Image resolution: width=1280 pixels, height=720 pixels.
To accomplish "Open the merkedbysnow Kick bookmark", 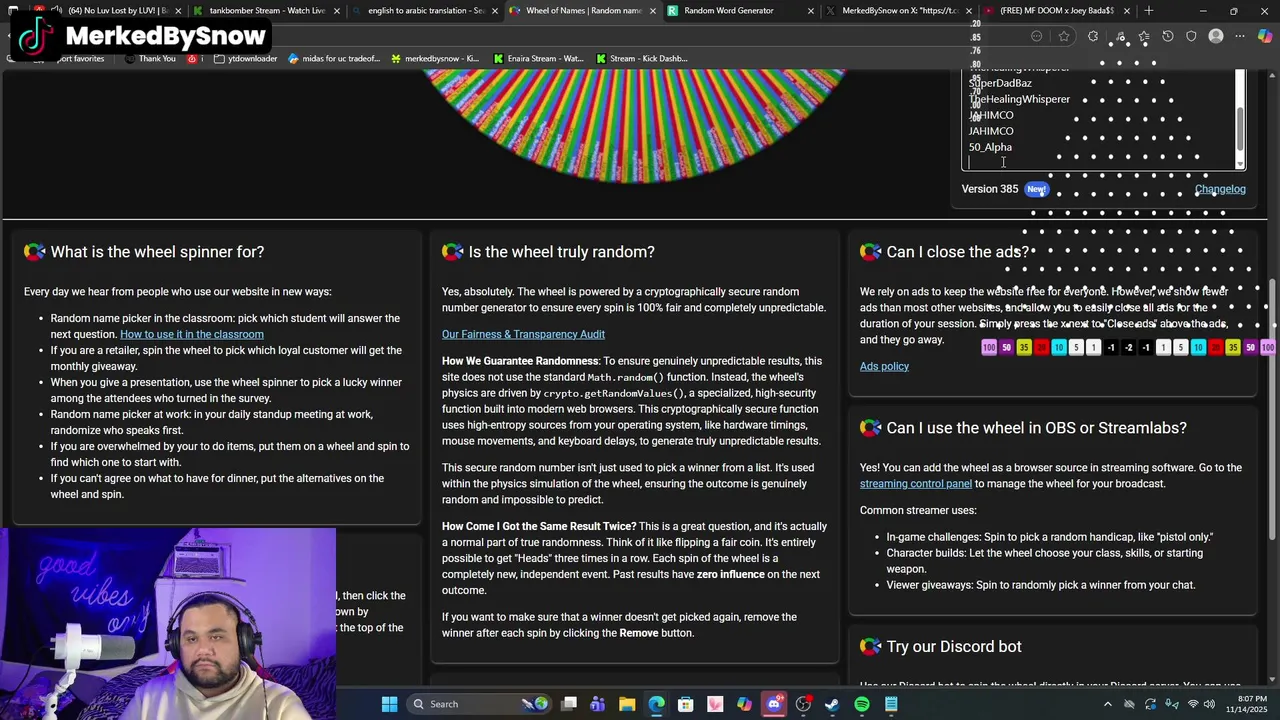I will (435, 58).
